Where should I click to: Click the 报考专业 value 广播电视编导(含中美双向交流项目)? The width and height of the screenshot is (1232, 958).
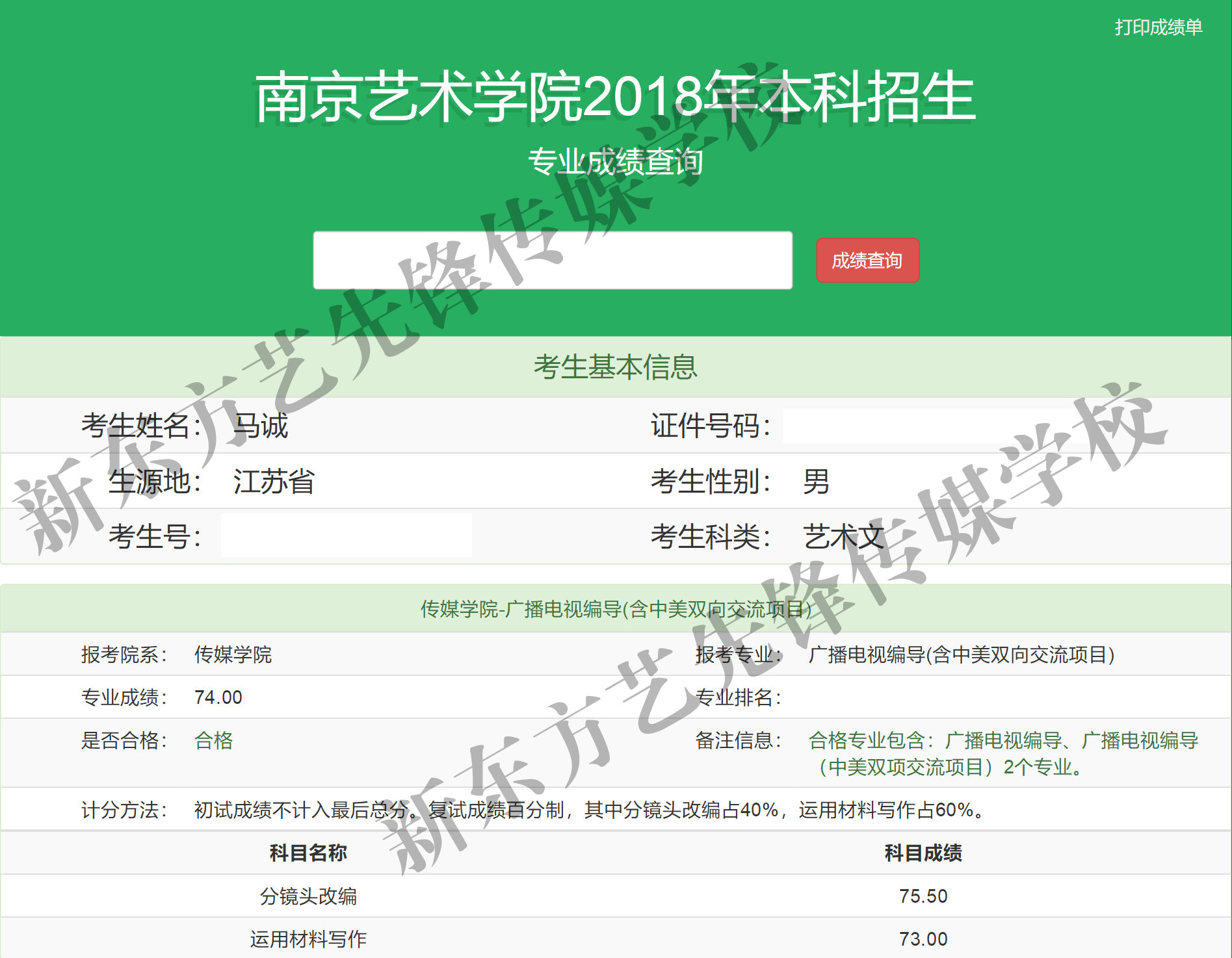[x=962, y=654]
